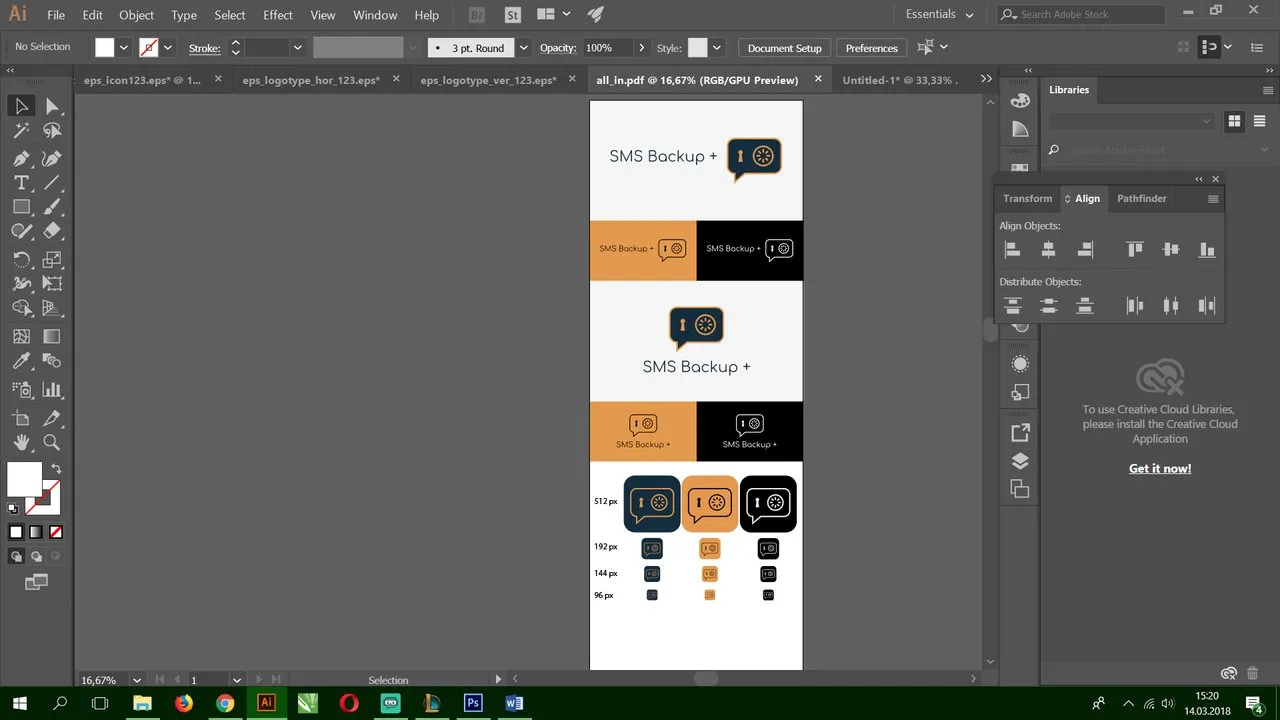Choose the Gradient tool
This screenshot has width=1280, height=720.
(x=52, y=337)
